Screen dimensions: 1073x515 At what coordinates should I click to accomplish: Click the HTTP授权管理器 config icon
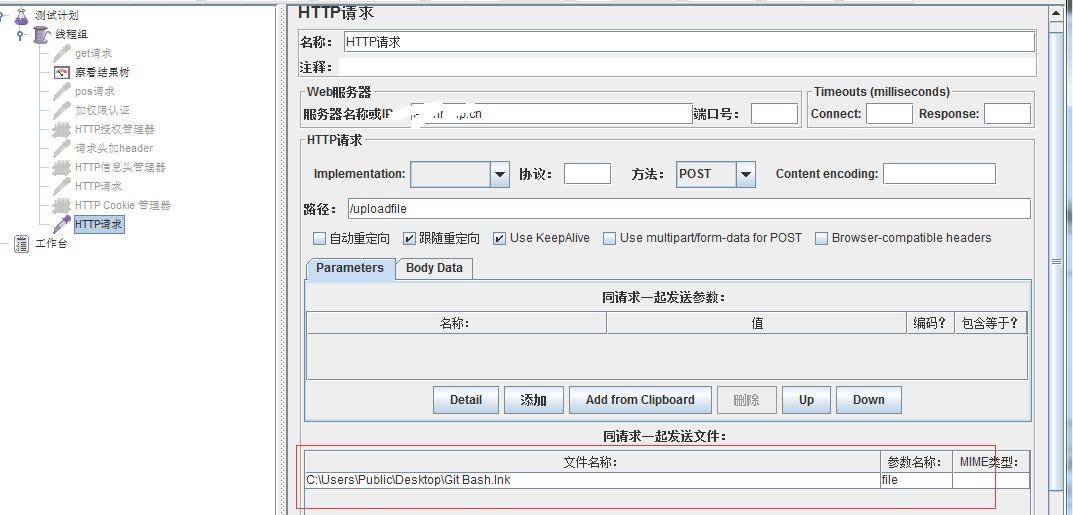click(62, 129)
